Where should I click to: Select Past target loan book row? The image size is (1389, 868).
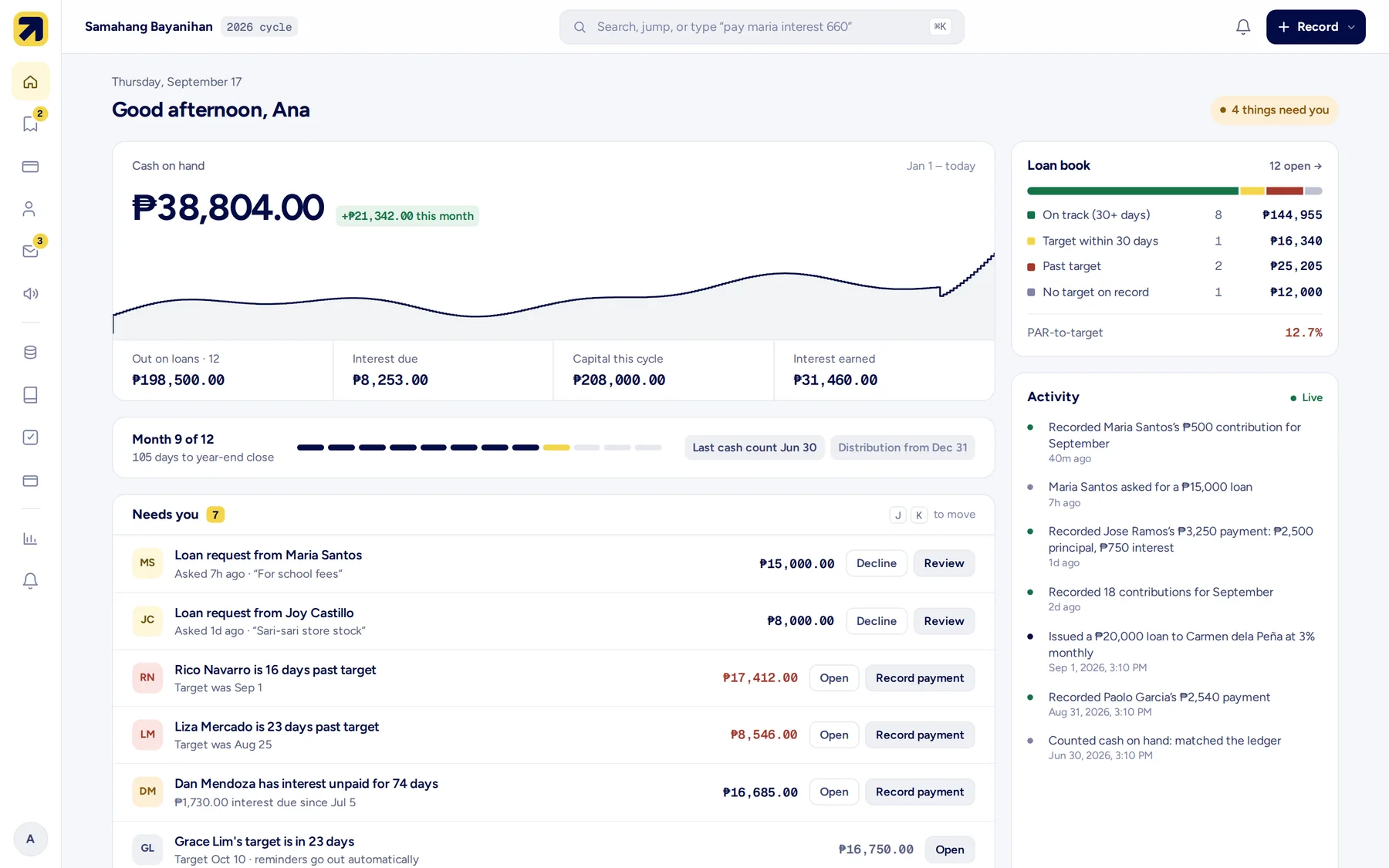tap(1174, 266)
